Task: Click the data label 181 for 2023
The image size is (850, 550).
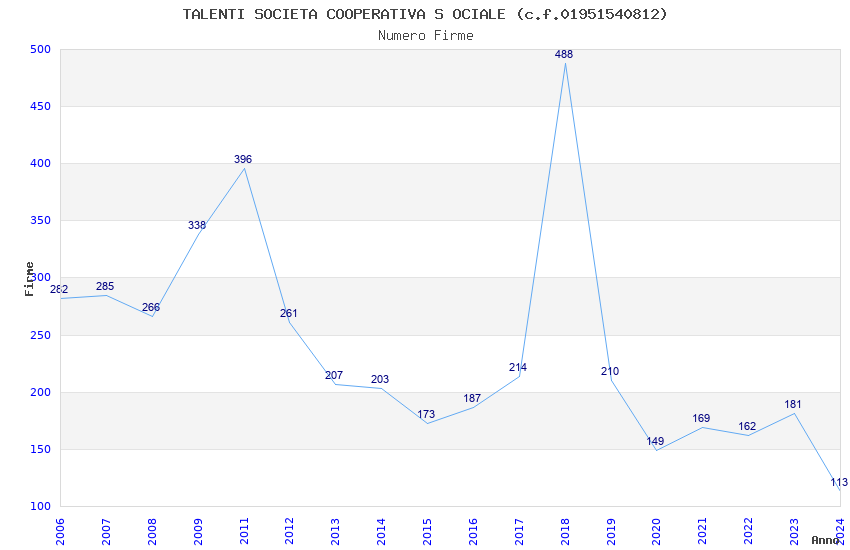Action: [x=793, y=405]
